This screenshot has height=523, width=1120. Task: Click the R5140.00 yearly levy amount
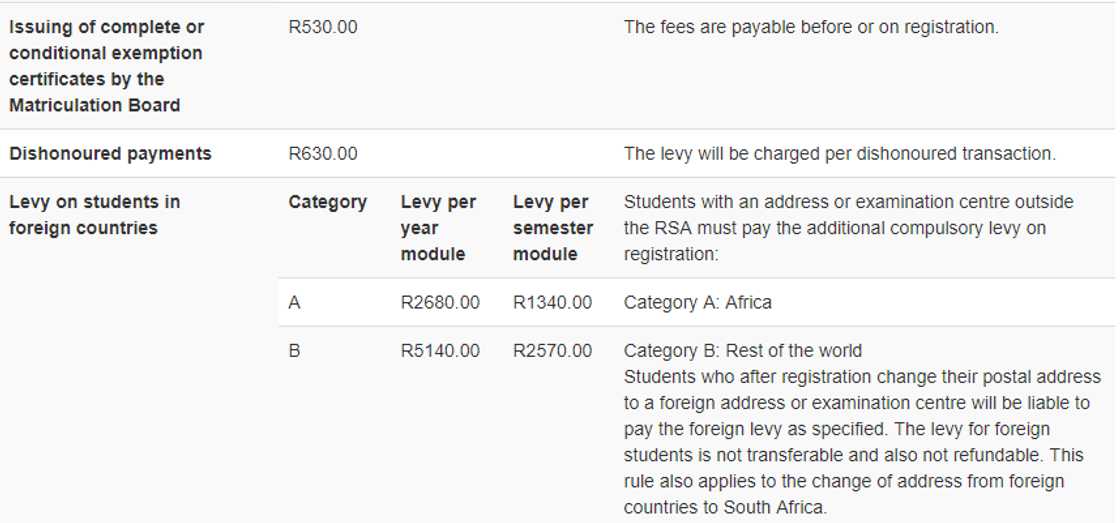(440, 351)
